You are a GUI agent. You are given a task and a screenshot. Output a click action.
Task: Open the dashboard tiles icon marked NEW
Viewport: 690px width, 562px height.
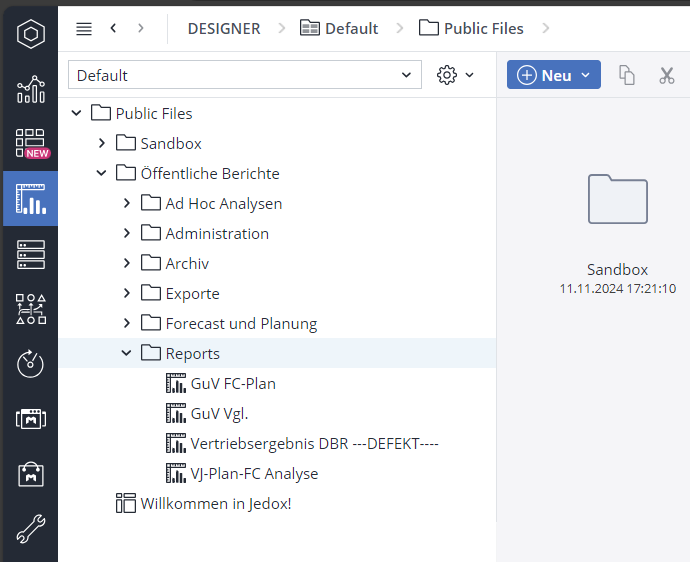pyautogui.click(x=30, y=144)
